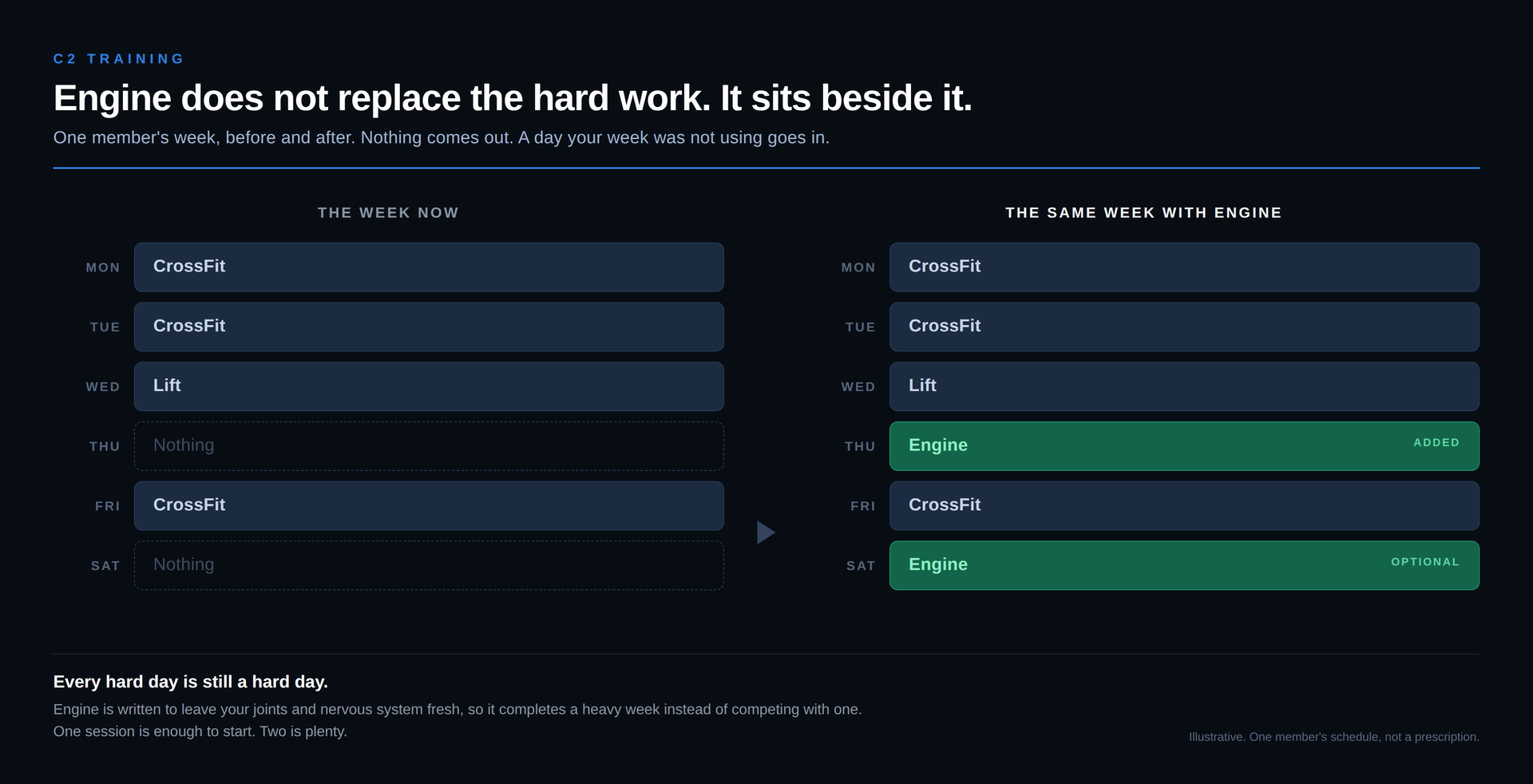This screenshot has width=1533, height=784.
Task: Click the main headline about Engine
Action: [513, 98]
